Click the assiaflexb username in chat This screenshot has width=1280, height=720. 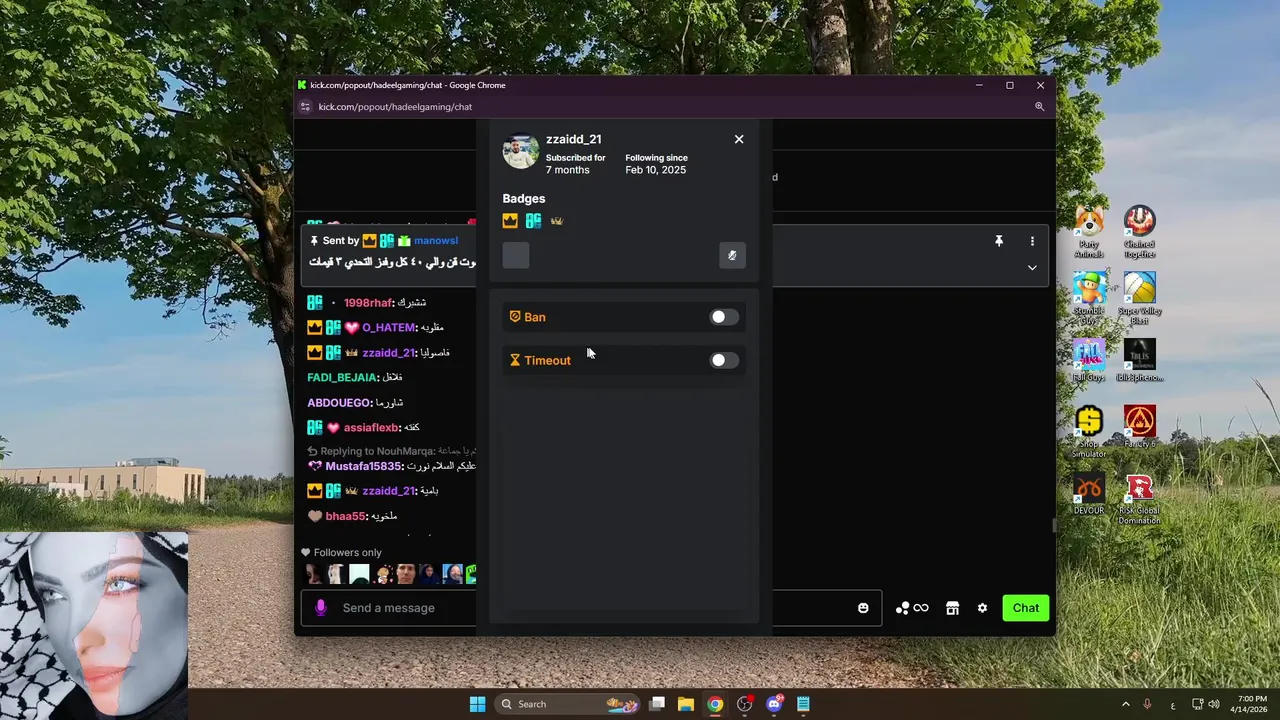(x=371, y=427)
